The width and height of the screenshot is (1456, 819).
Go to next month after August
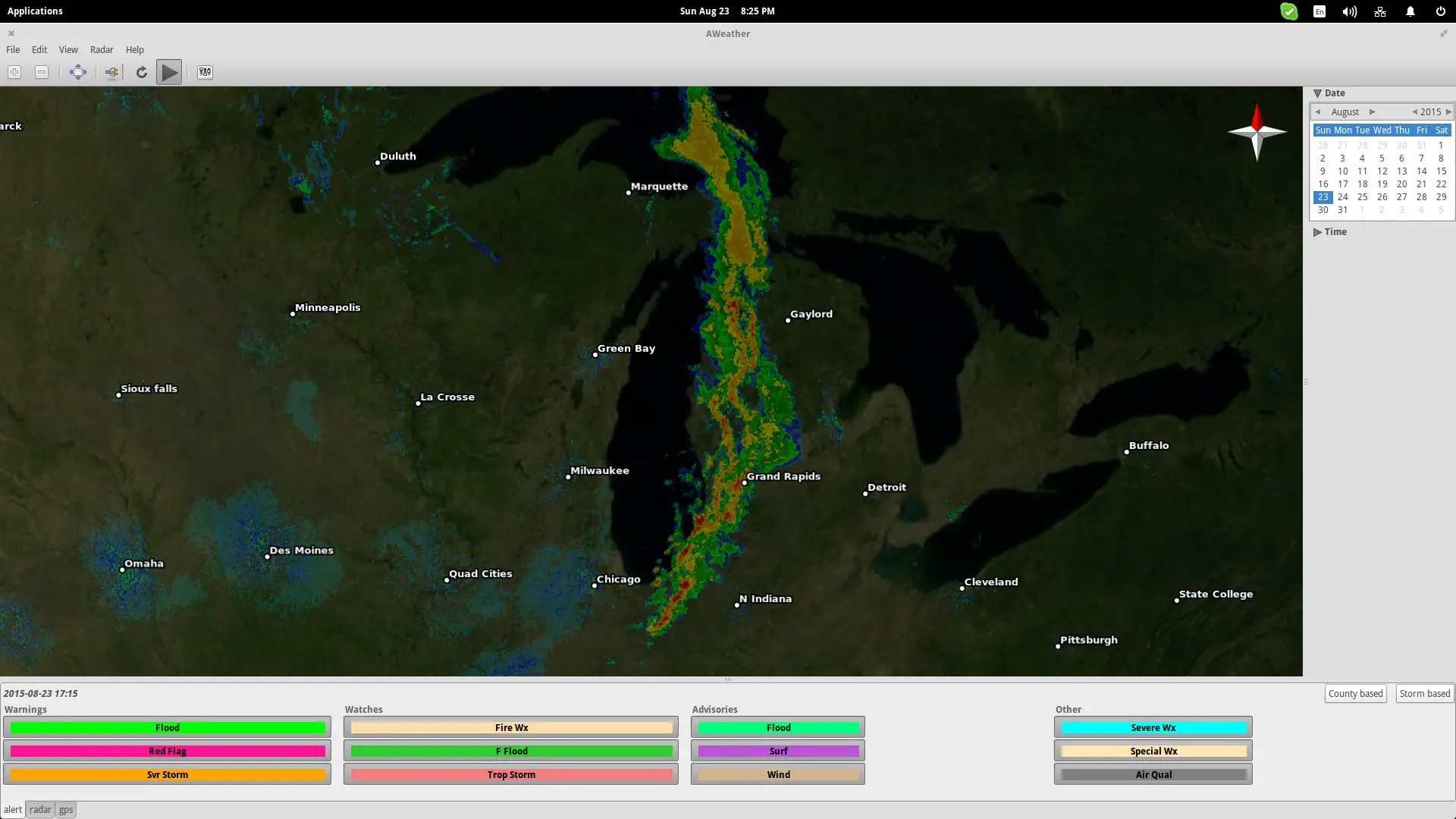pyautogui.click(x=1372, y=112)
